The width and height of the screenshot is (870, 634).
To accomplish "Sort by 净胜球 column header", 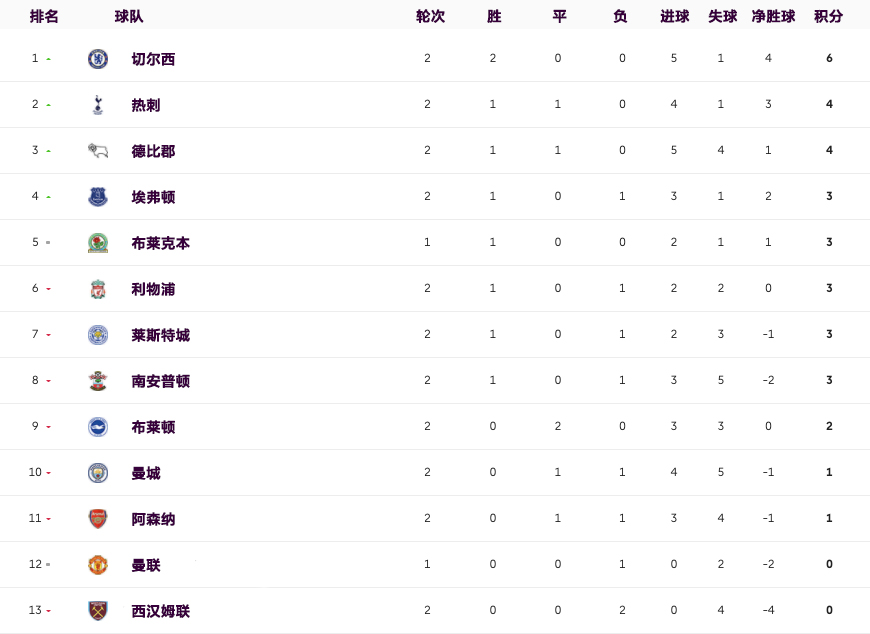I will (x=773, y=17).
